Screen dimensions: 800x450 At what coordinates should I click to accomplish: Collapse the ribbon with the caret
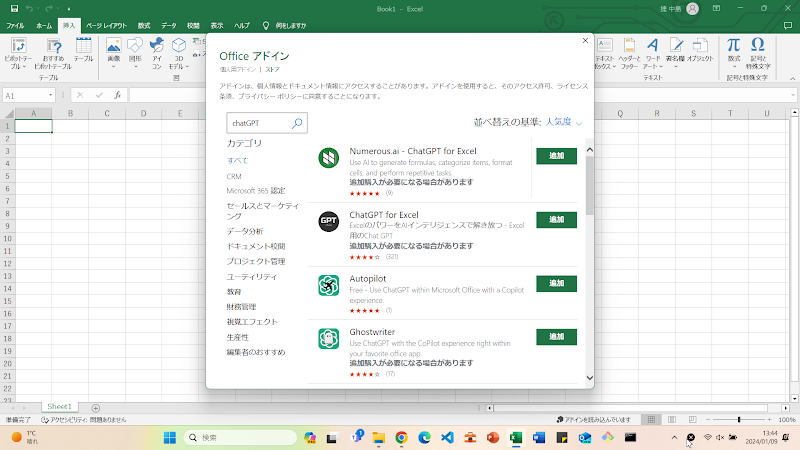(x=792, y=79)
